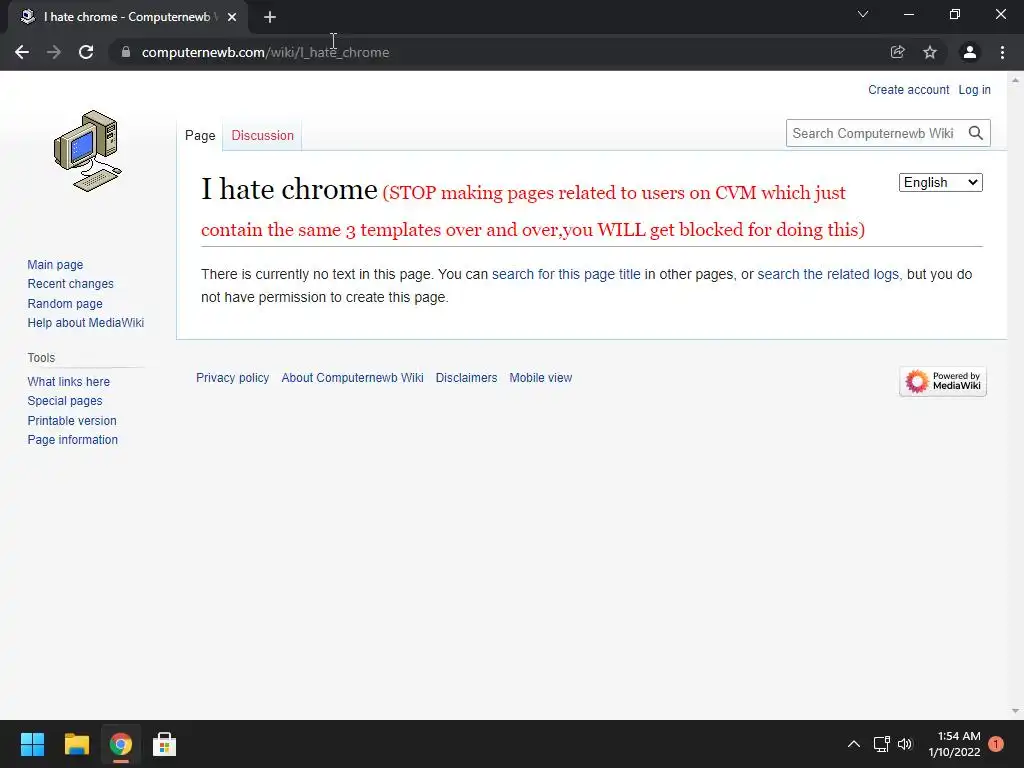1024x768 pixels.
Task: Open Recent changes
Action: 71,283
